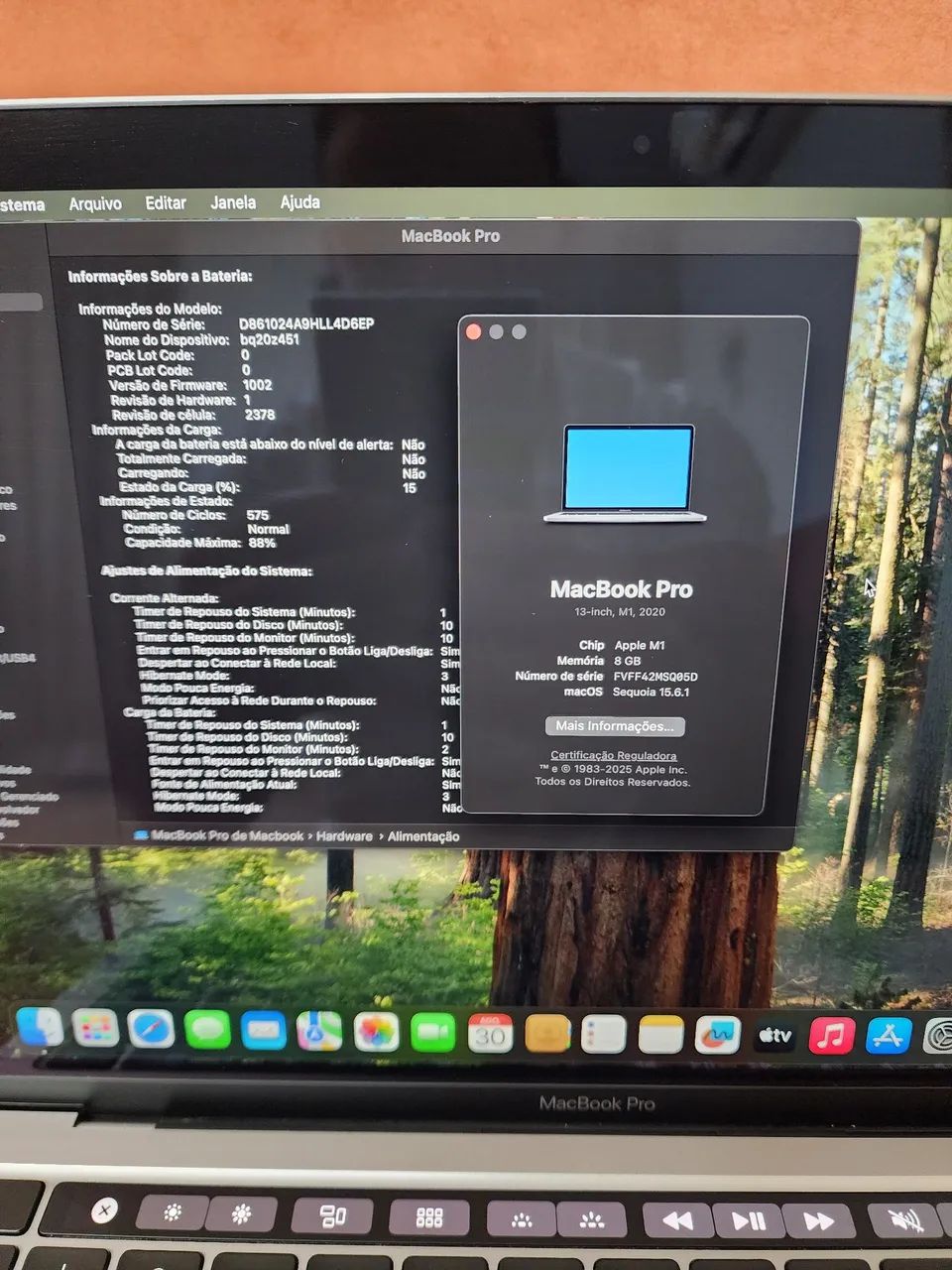Screen dimensions: 952x1270
Task: Click the Mais Informações button
Action: [x=615, y=726]
